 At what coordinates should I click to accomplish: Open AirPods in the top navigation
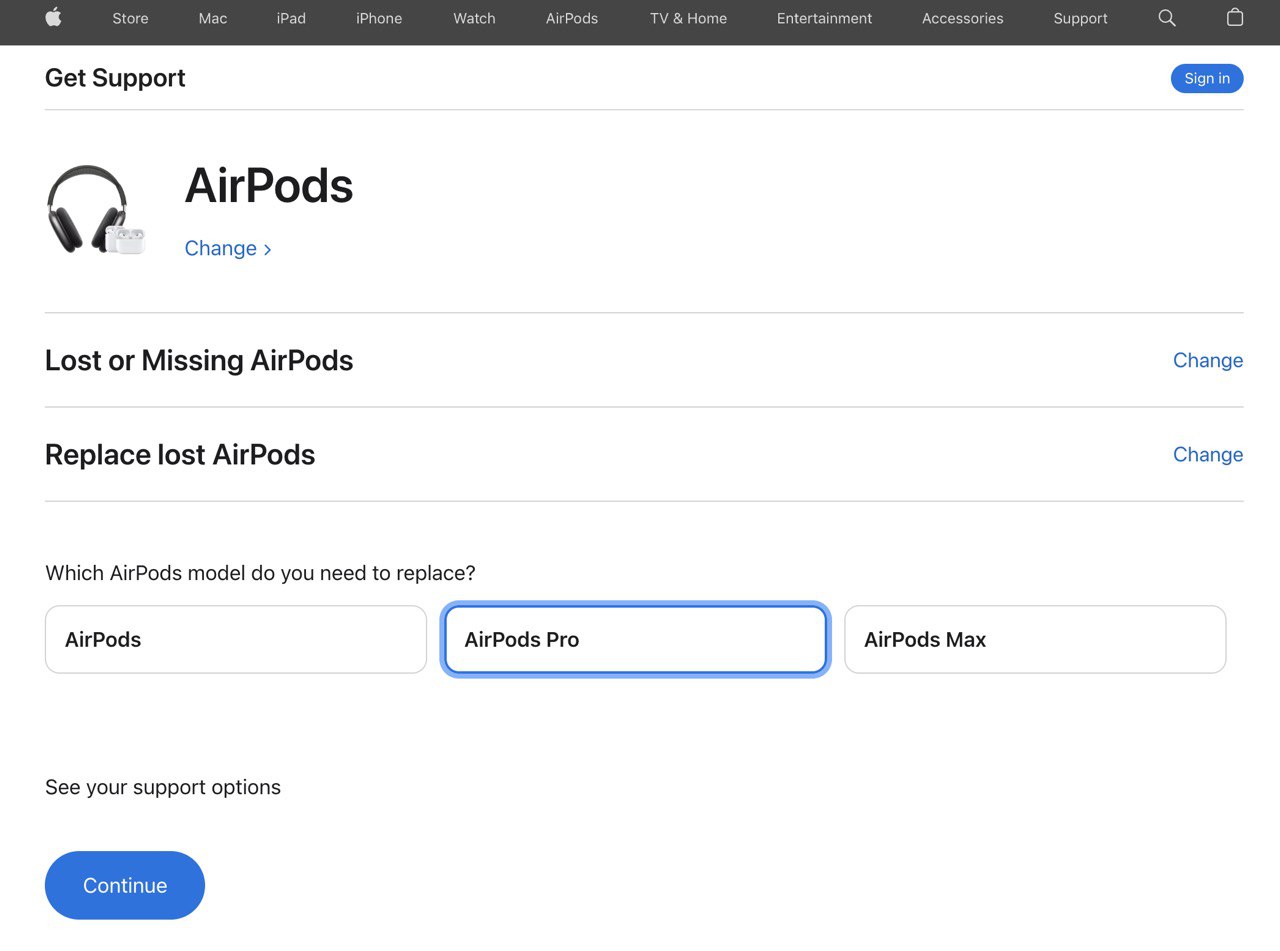[x=572, y=18]
